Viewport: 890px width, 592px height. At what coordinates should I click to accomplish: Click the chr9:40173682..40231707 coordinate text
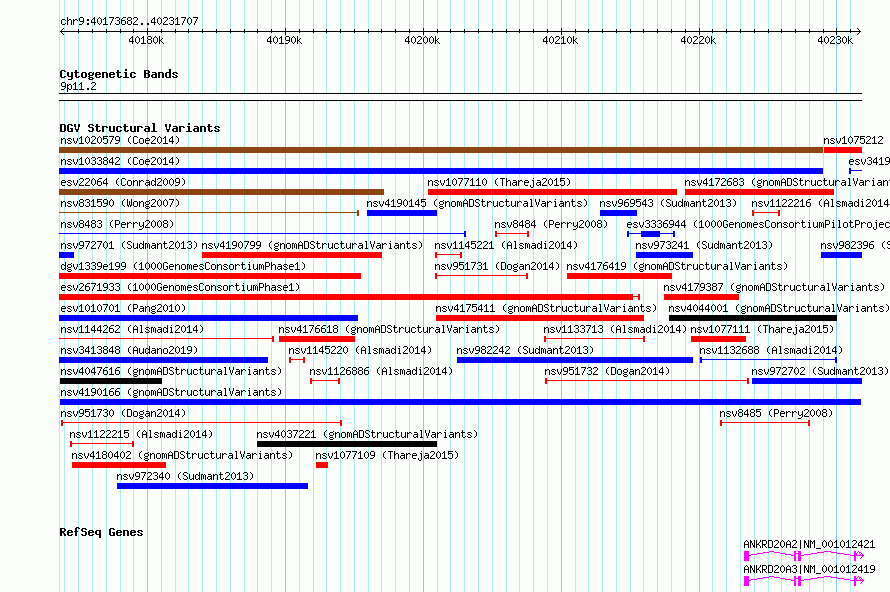(x=129, y=21)
